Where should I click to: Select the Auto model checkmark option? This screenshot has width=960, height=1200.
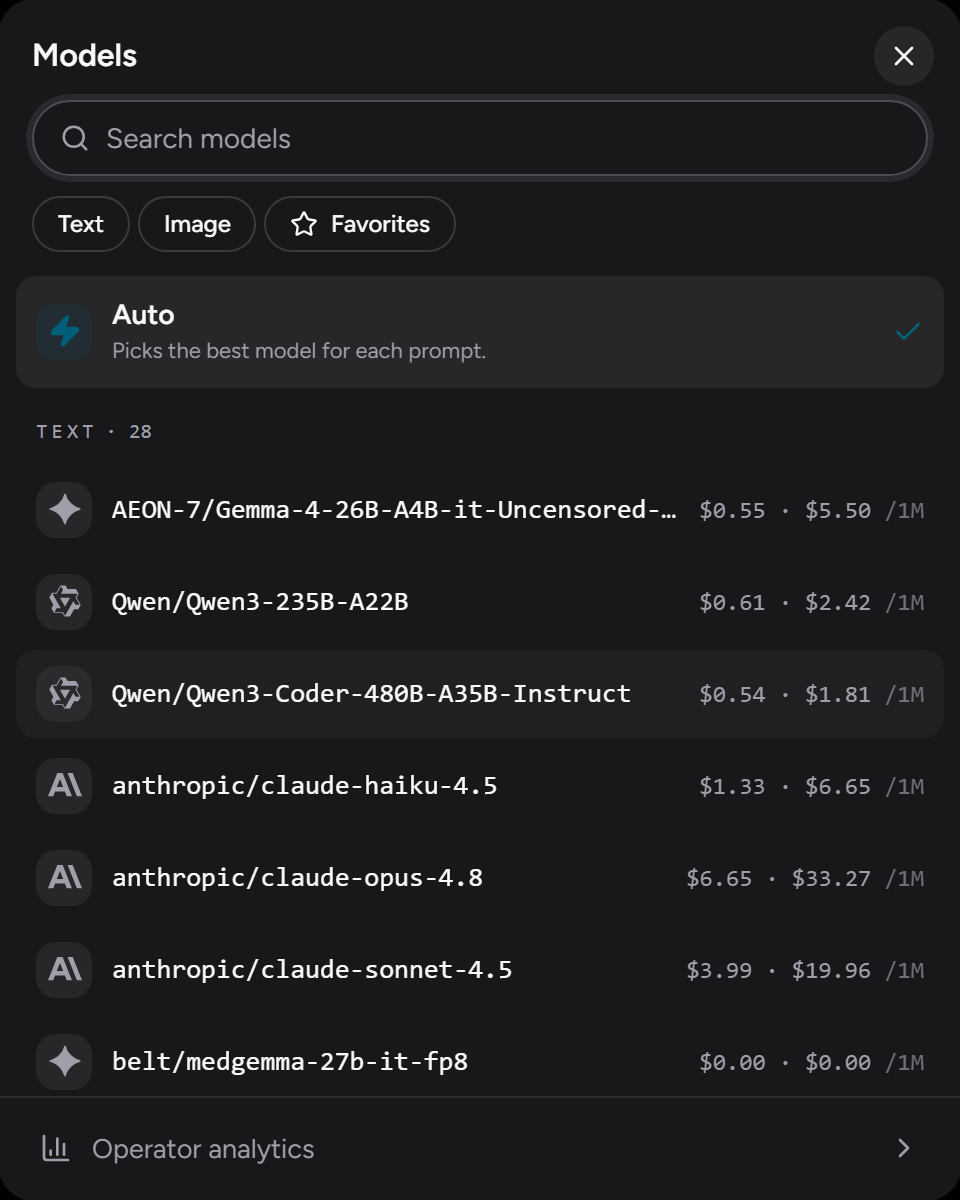tap(908, 332)
